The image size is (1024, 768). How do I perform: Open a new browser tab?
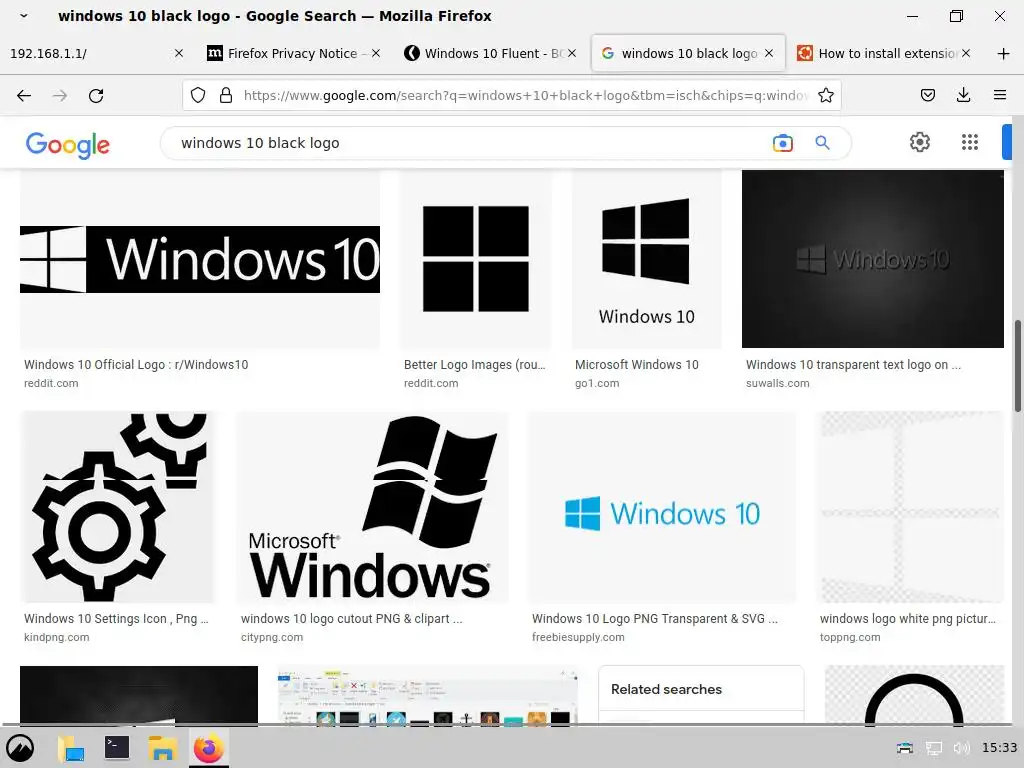[x=1003, y=54]
